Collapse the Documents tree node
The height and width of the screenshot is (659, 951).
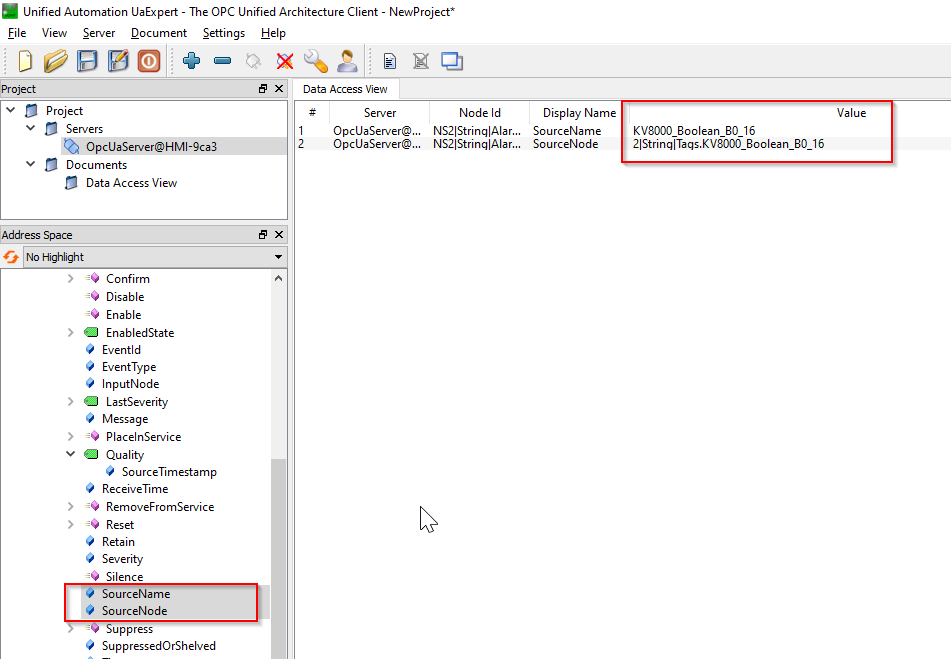pyautogui.click(x=30, y=164)
